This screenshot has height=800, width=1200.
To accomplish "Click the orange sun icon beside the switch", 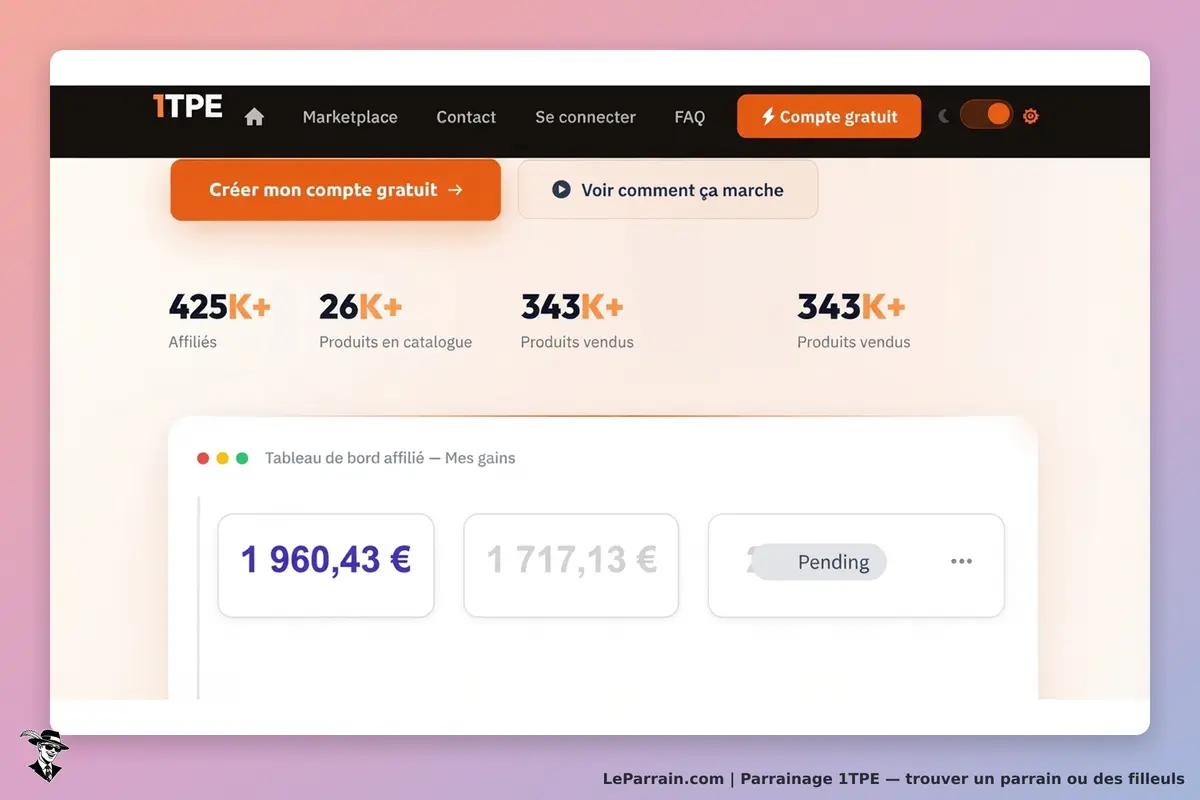I will coord(1031,116).
